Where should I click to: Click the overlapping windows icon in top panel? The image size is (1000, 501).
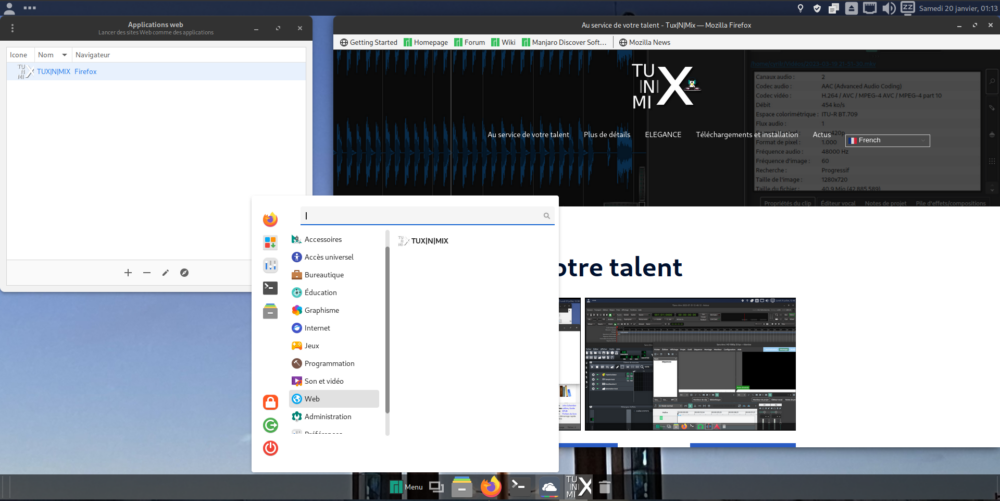click(834, 8)
